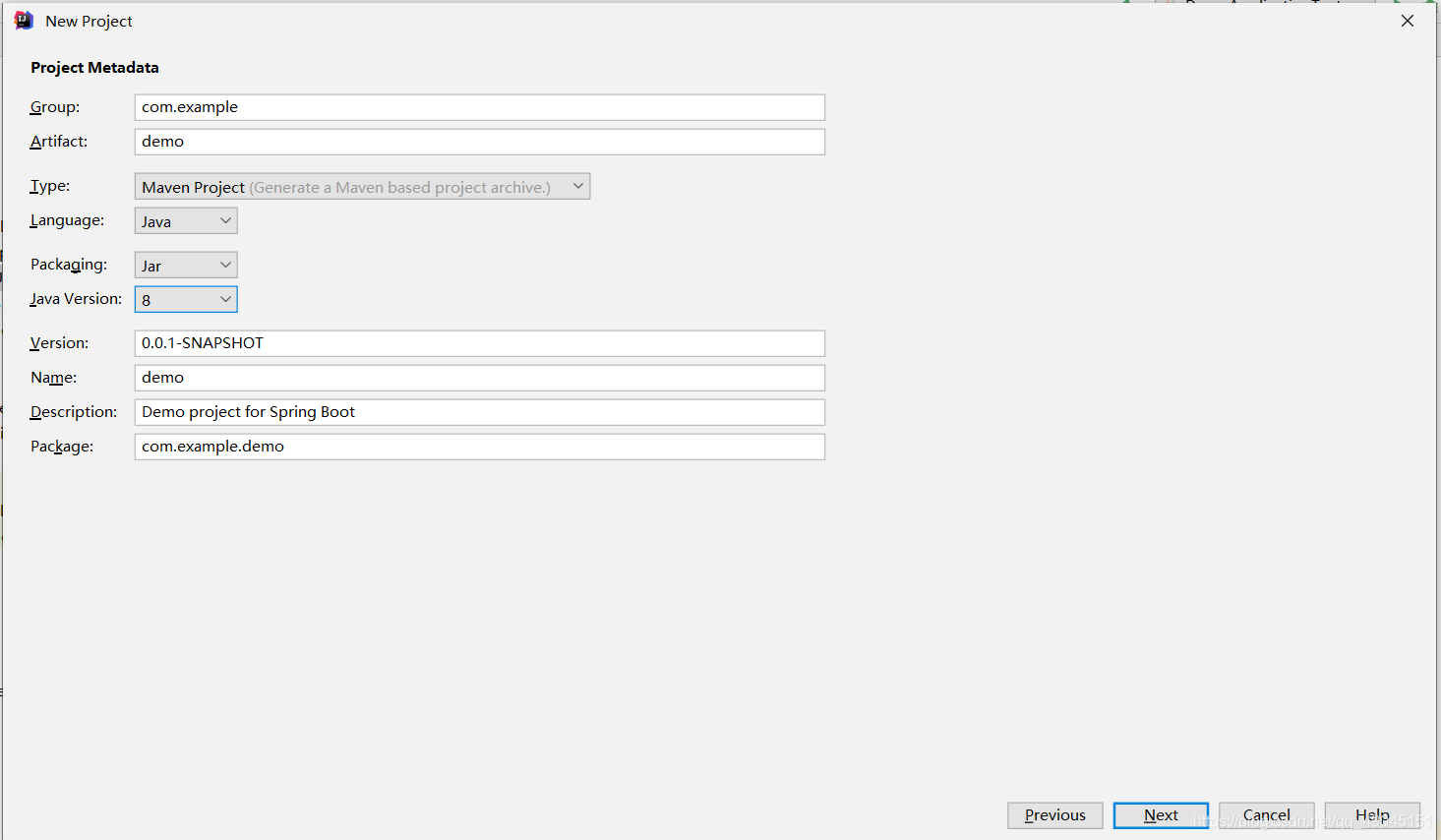Image resolution: width=1441 pixels, height=840 pixels.
Task: Click the Project Metadata heading
Action: coord(94,68)
